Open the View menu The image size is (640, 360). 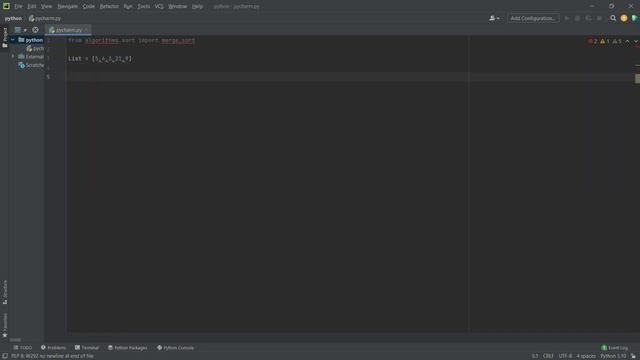(x=47, y=7)
